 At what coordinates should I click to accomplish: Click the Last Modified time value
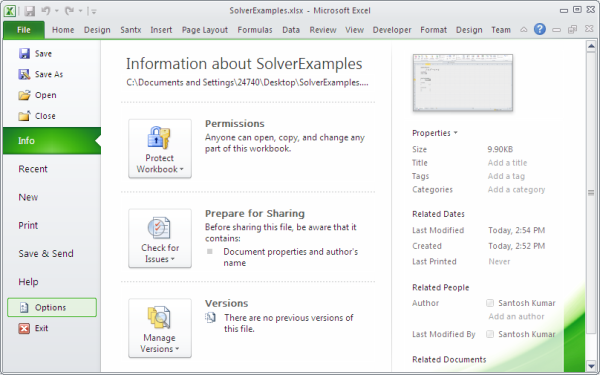[517, 230]
